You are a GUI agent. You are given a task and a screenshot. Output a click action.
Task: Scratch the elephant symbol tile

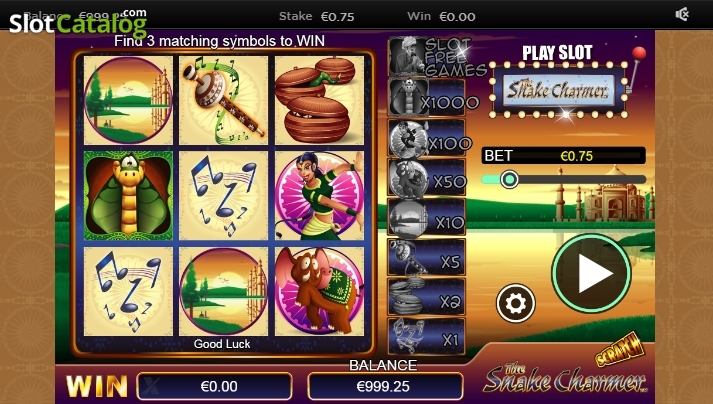(x=319, y=291)
